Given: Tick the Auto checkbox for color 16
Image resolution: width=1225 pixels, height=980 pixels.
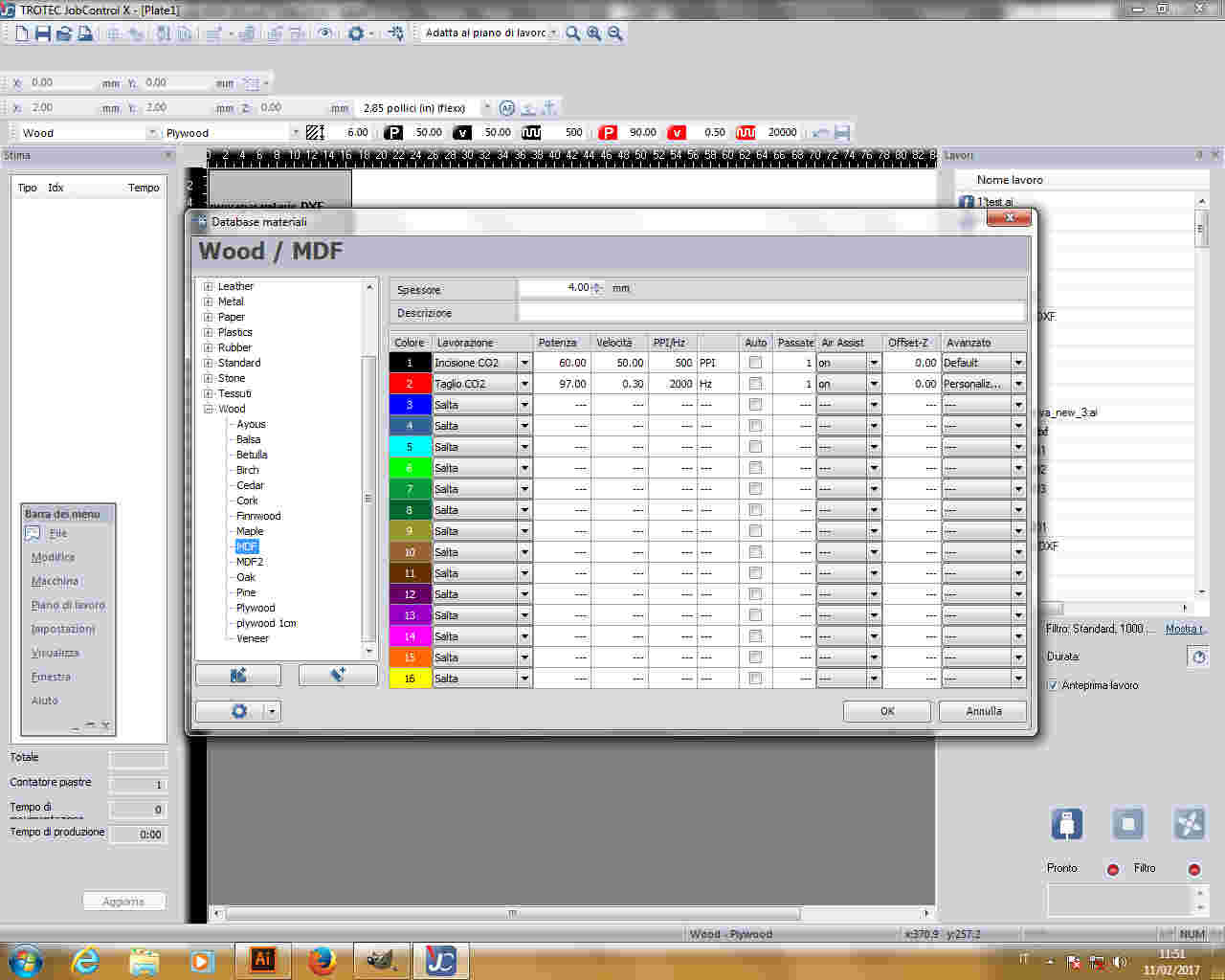Looking at the screenshot, I should coord(755,679).
